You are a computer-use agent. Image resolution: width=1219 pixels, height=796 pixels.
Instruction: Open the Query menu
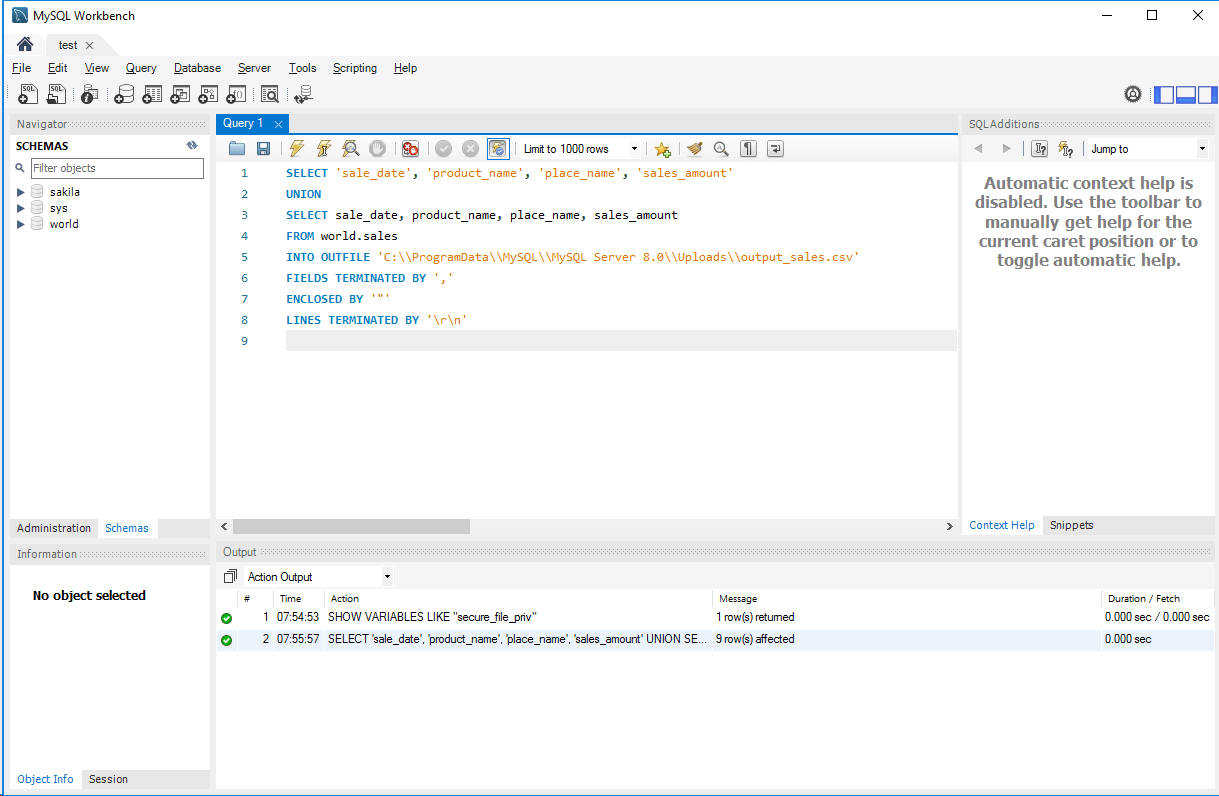(x=141, y=68)
